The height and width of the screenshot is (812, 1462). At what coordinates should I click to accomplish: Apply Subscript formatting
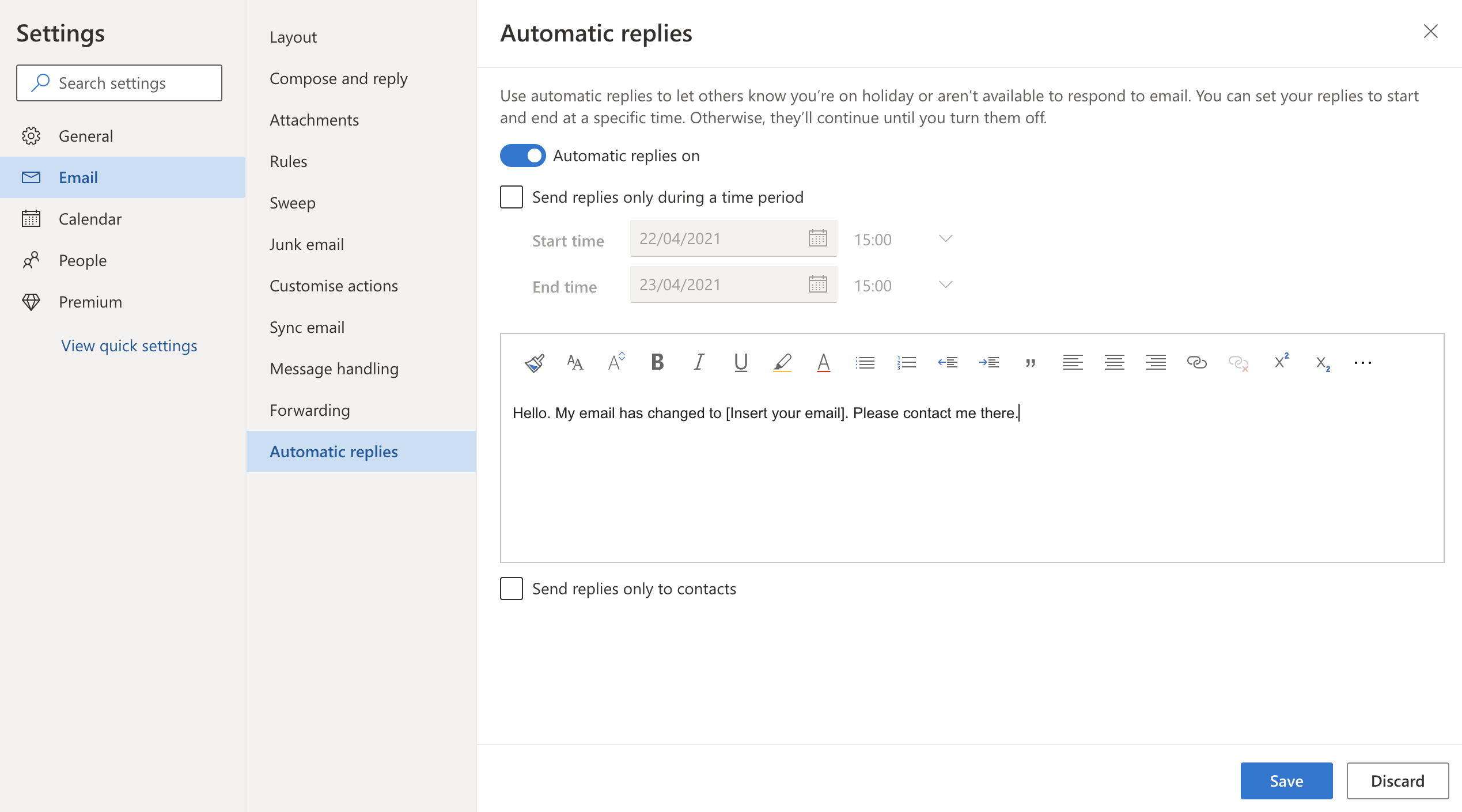[x=1323, y=363]
